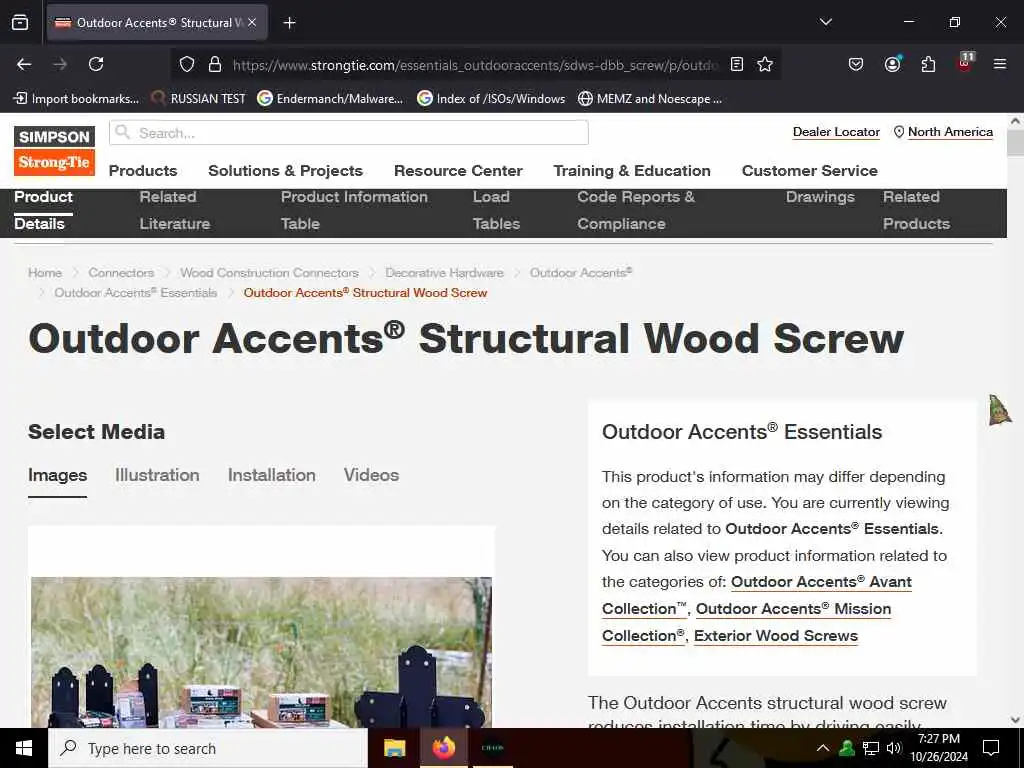
Task: Close the Outdoor Accents tab
Action: click(252, 22)
